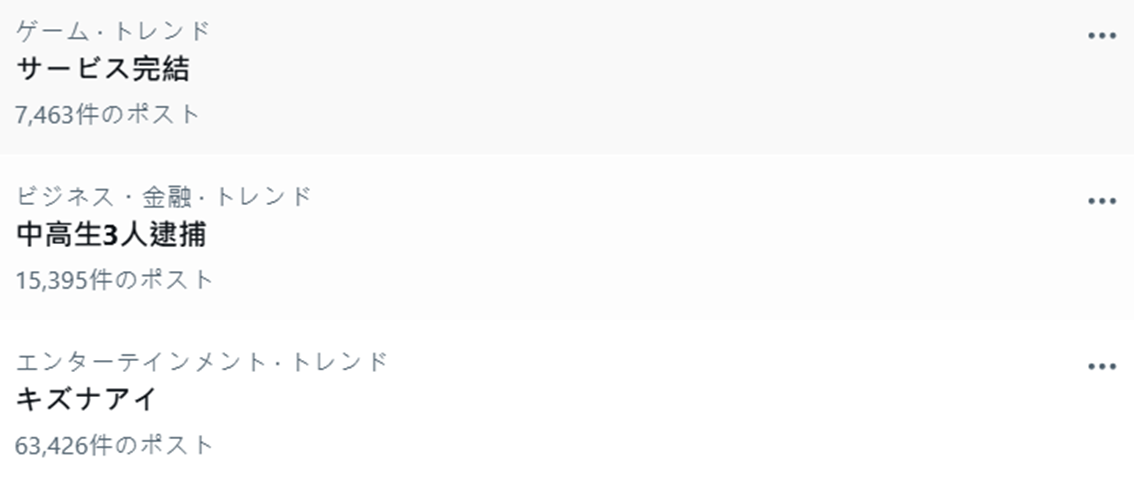Open more options for サービス完結 trend

click(1101, 36)
